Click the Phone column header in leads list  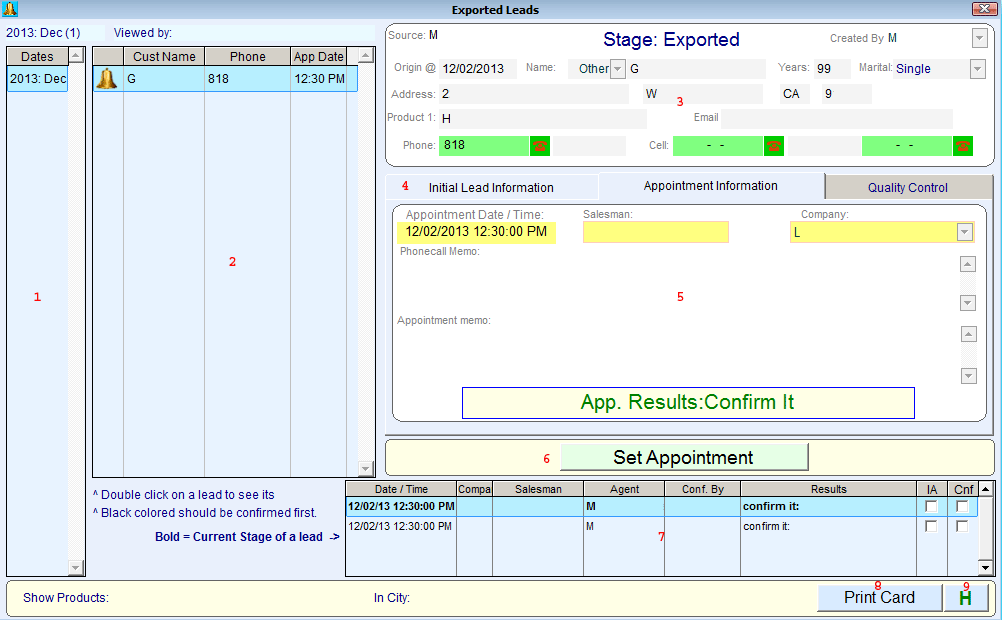(x=247, y=56)
